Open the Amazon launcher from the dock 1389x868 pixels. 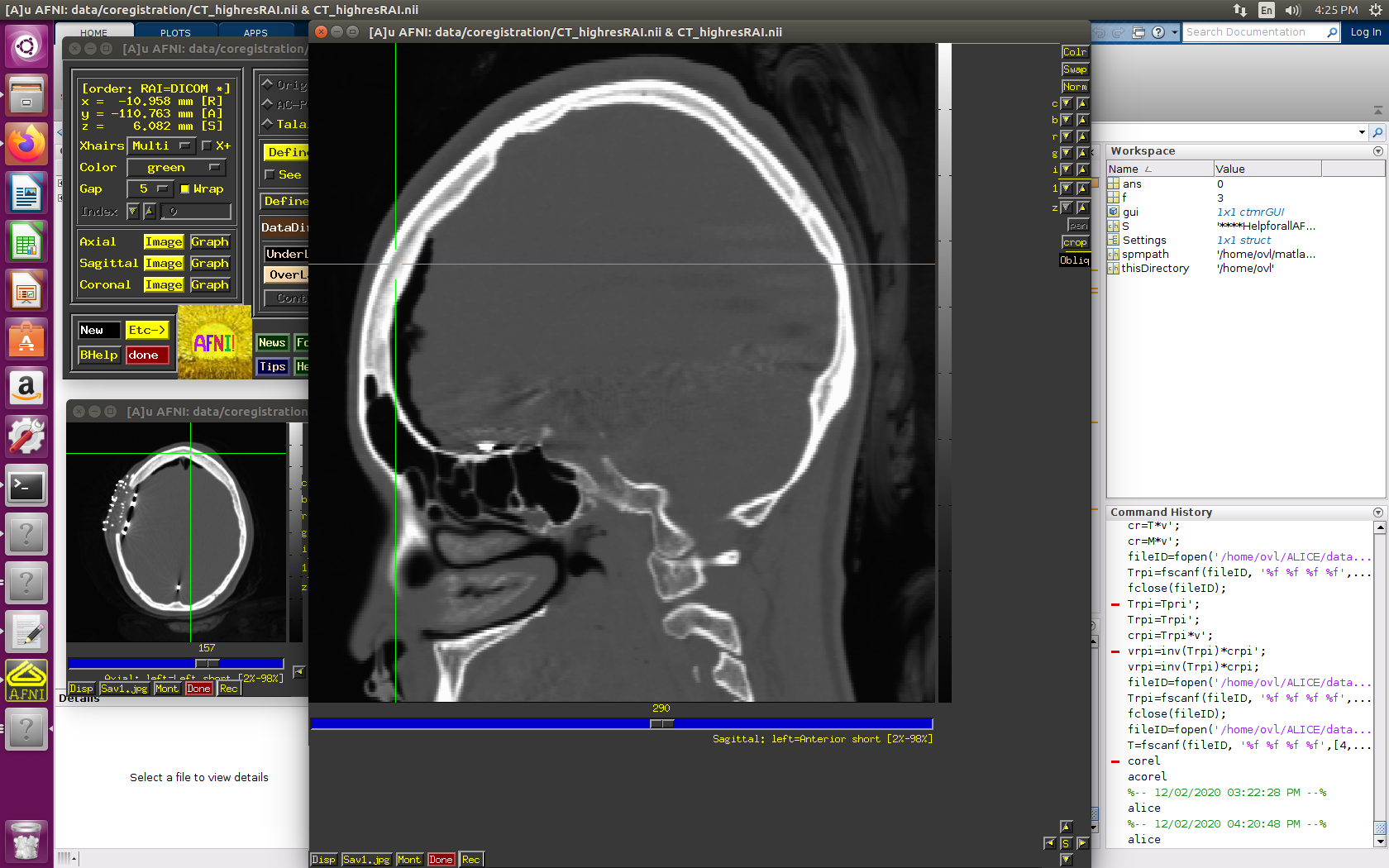point(26,388)
